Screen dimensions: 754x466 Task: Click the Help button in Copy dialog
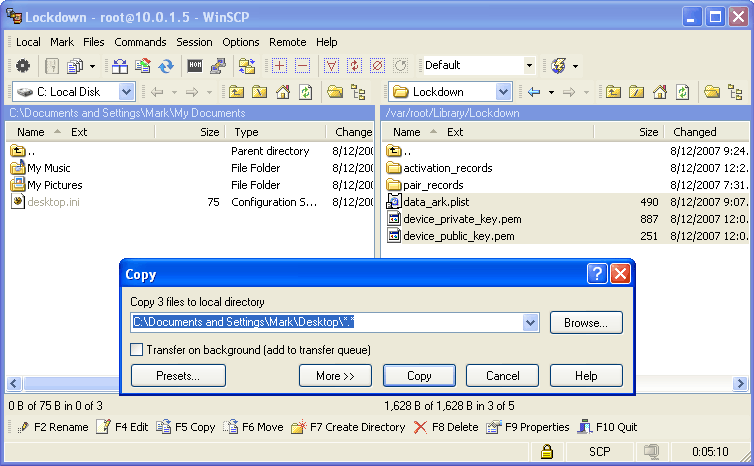coord(586,375)
